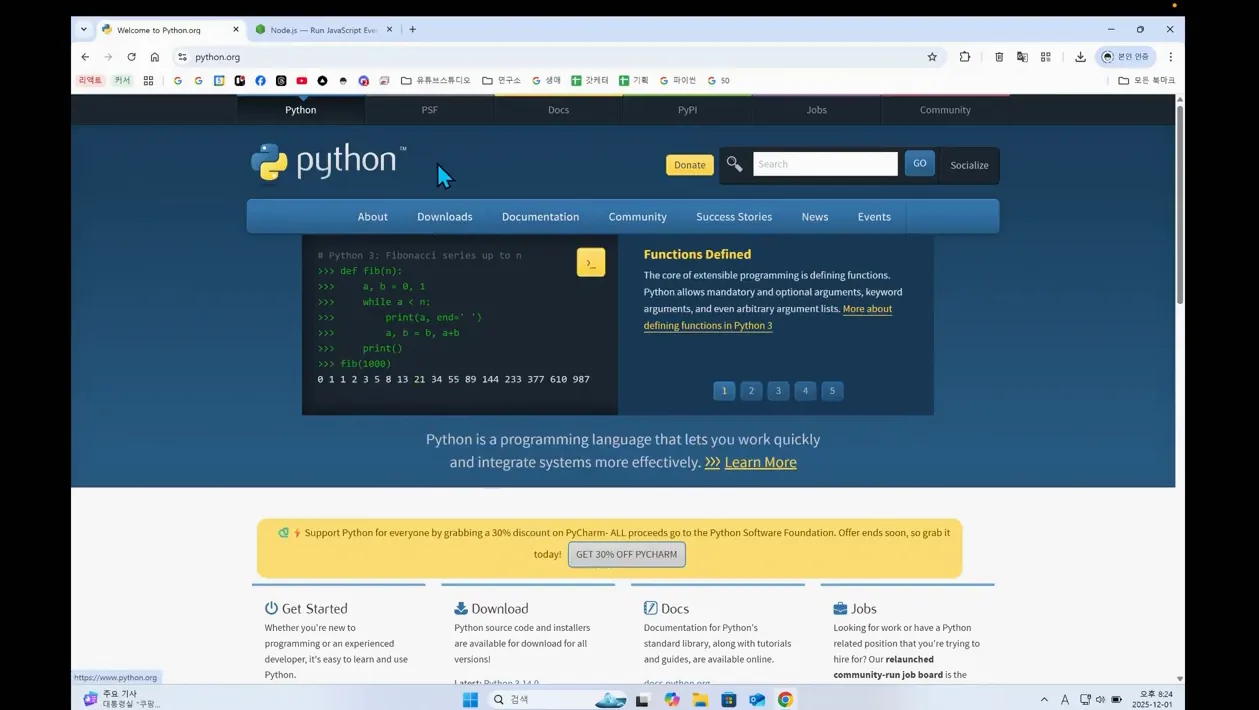Open the 유튜브스튜디오 bookmark folder
Image resolution: width=1259 pixels, height=710 pixels.
tap(435, 80)
